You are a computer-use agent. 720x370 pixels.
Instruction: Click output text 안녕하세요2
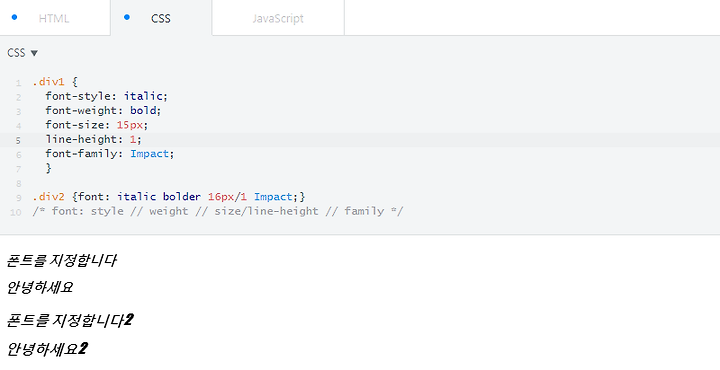(46, 349)
